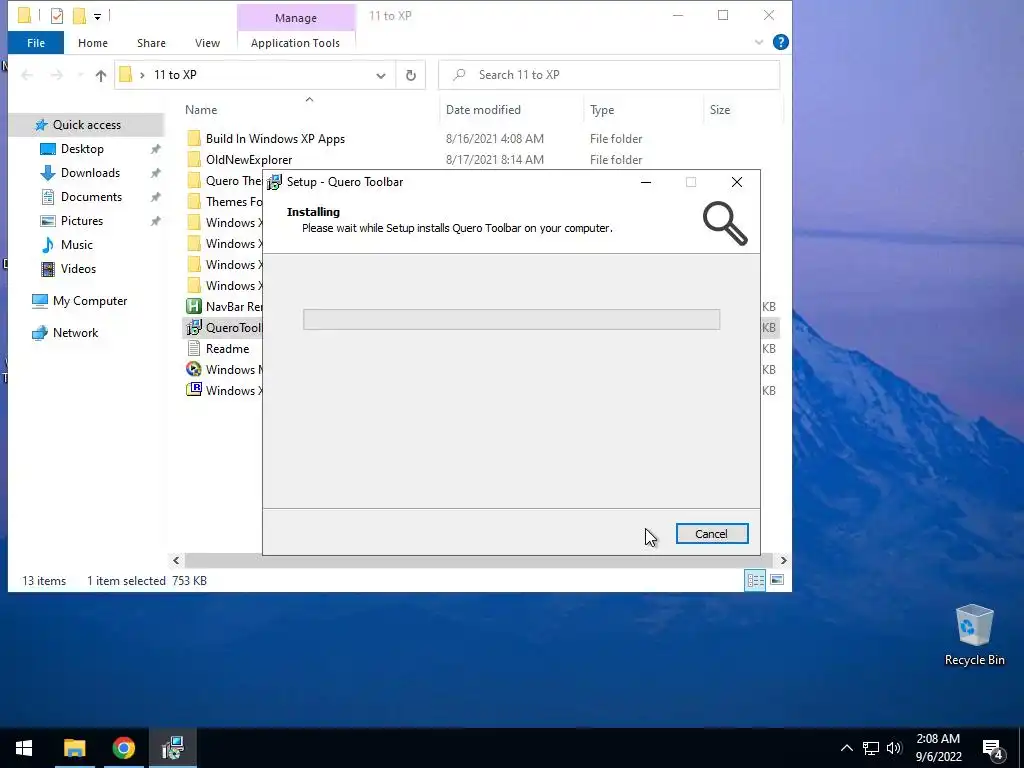Switch to details view layout
1024x768 pixels.
click(756, 580)
